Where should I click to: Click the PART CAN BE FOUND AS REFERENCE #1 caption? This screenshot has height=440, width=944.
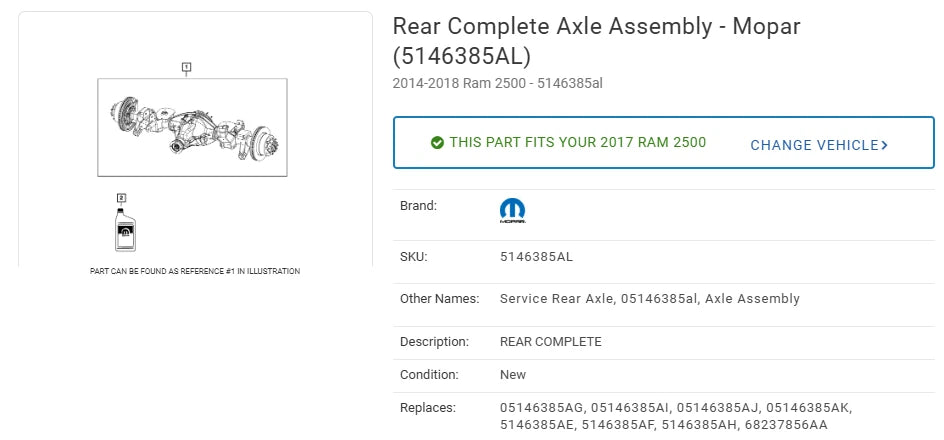(195, 271)
